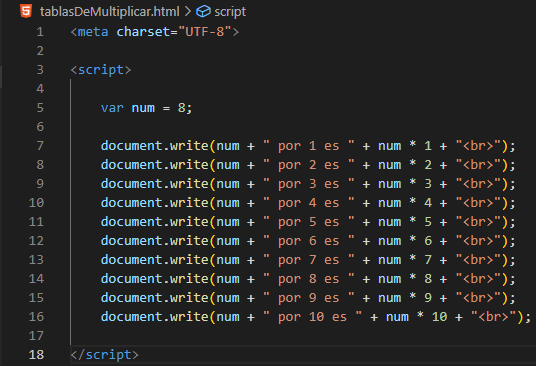Open tablasDeMultiplicar.html breadcrumb item
This screenshot has width=536, height=366.
(109, 12)
